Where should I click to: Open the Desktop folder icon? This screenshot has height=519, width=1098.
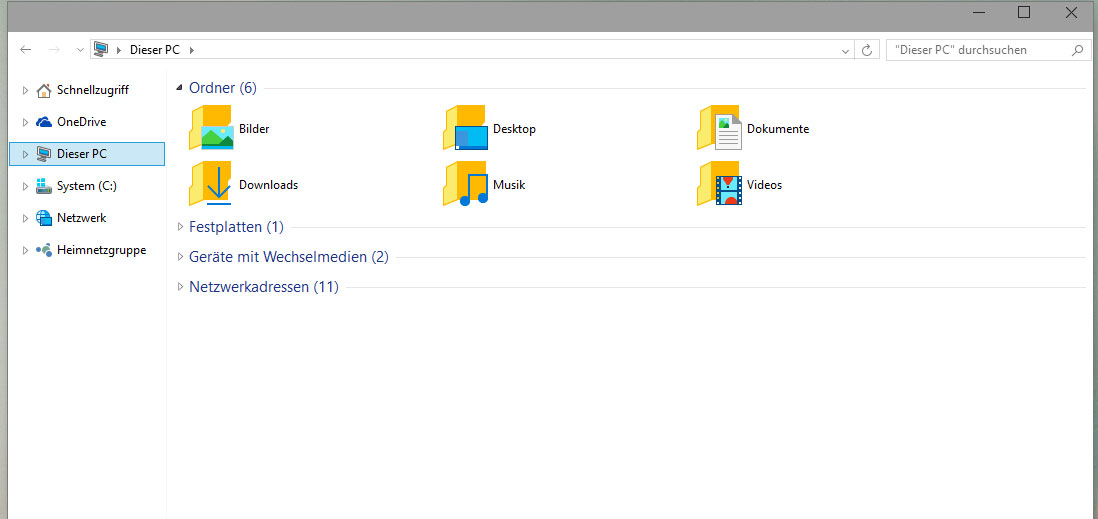coord(465,127)
